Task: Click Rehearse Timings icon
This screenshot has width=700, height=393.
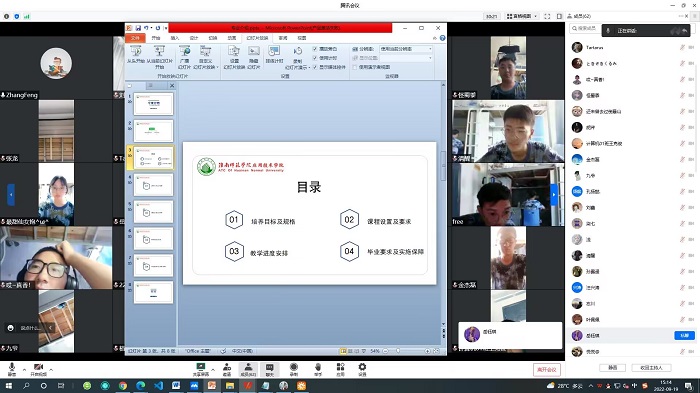Action: pos(274,54)
